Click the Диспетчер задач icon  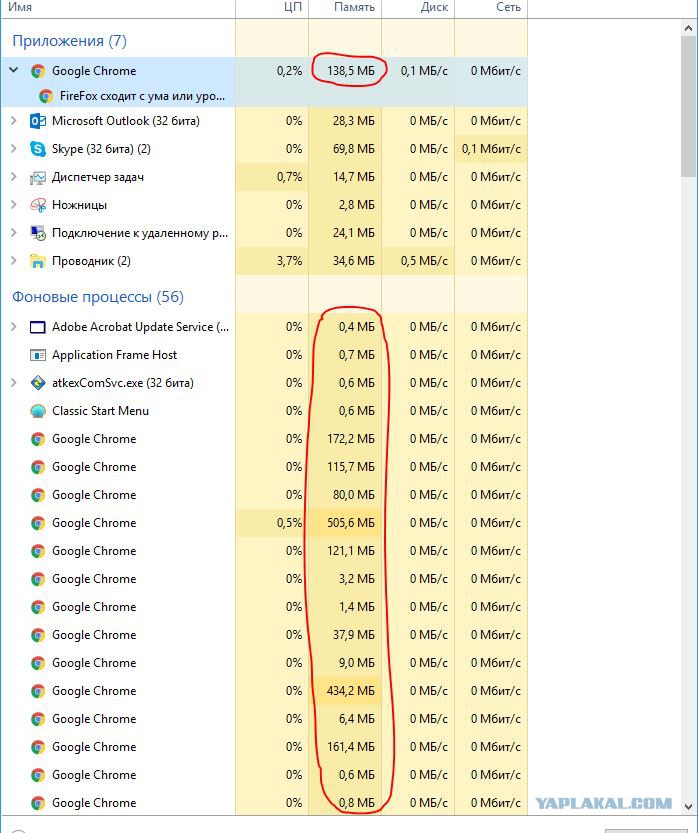tap(38, 177)
